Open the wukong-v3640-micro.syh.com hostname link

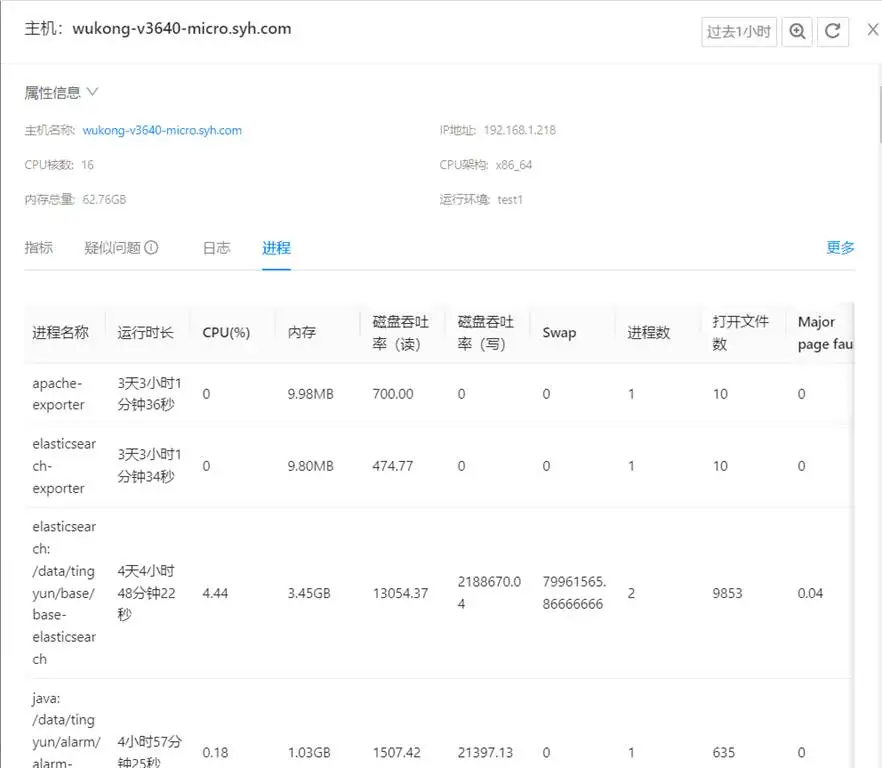pyautogui.click(x=162, y=130)
